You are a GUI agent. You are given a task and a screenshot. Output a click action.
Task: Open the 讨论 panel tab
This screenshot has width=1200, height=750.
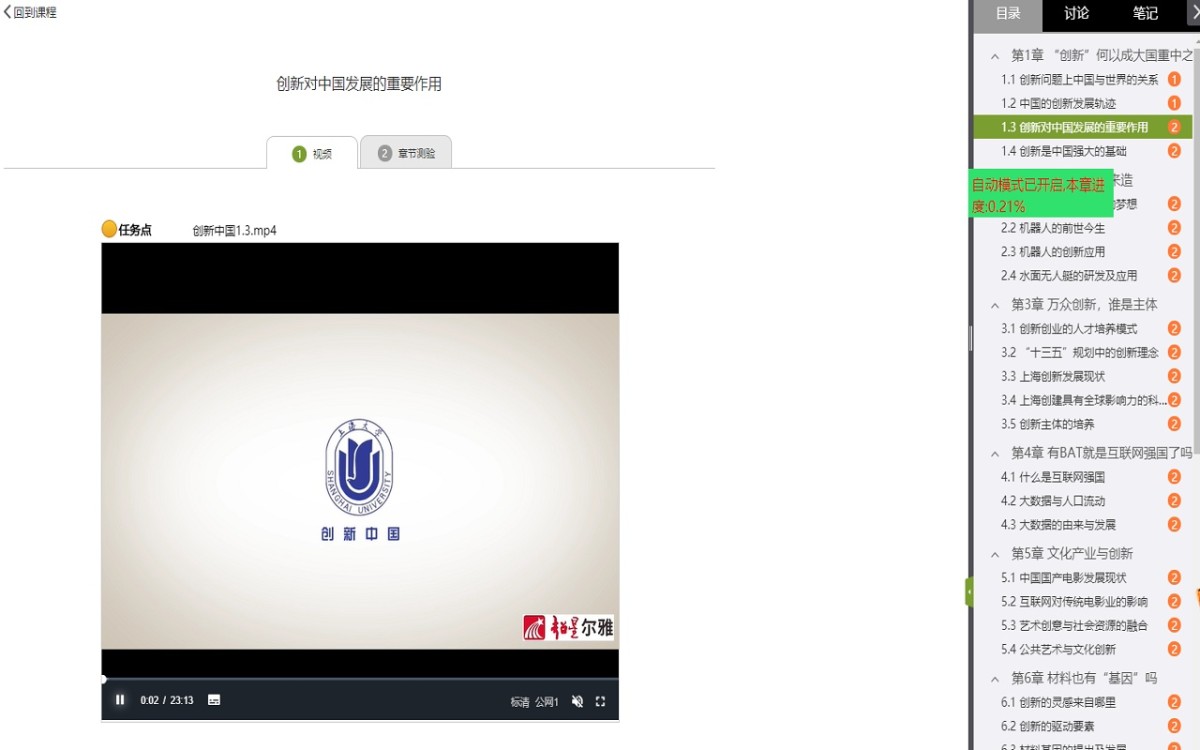pyautogui.click(x=1076, y=14)
